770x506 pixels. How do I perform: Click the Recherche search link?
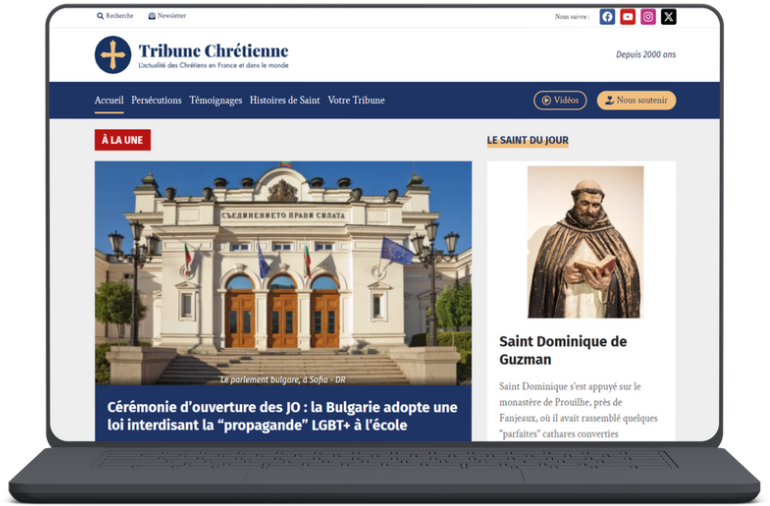pos(115,16)
